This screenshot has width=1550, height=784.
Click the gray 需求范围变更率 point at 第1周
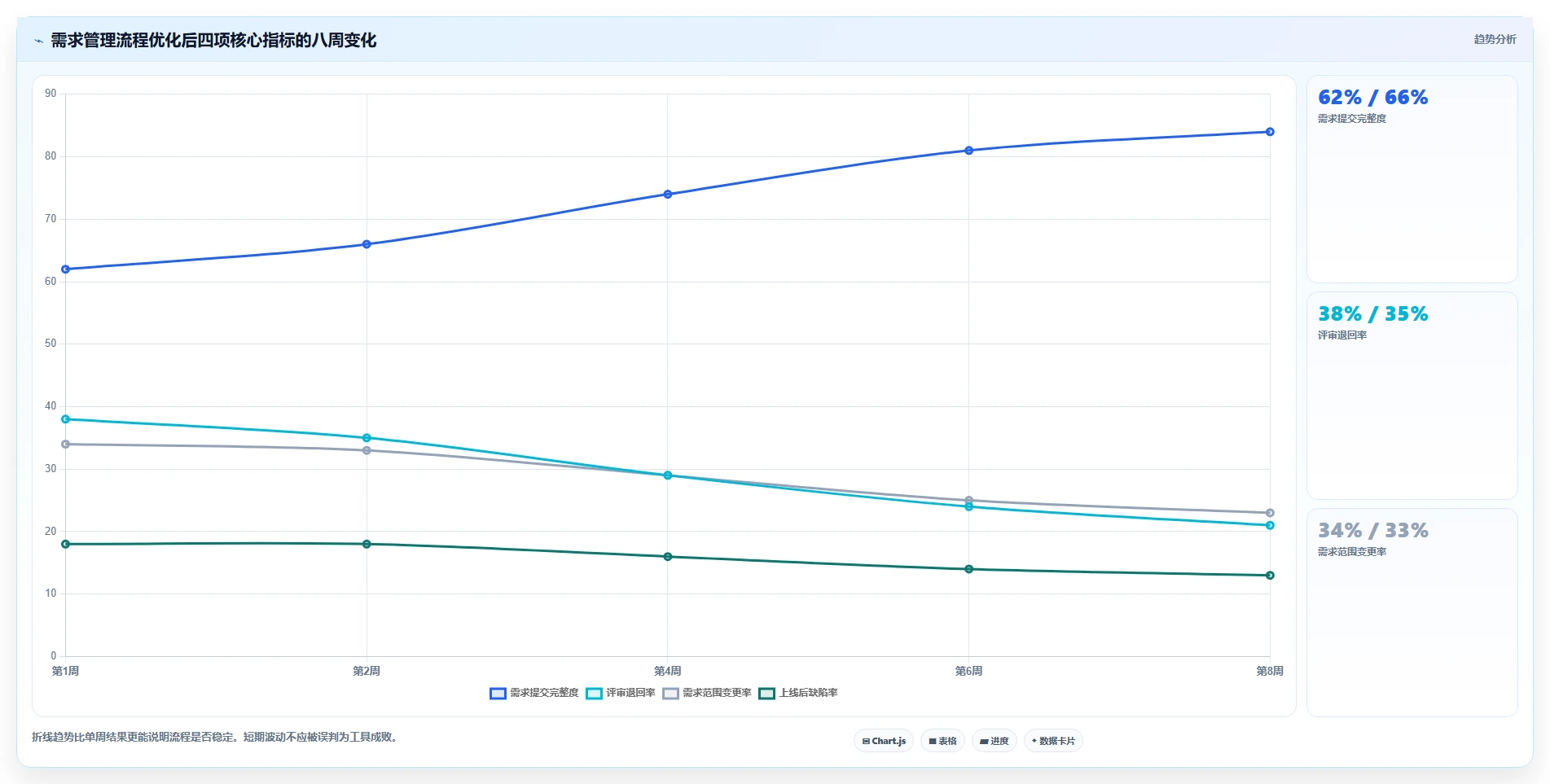[65, 445]
